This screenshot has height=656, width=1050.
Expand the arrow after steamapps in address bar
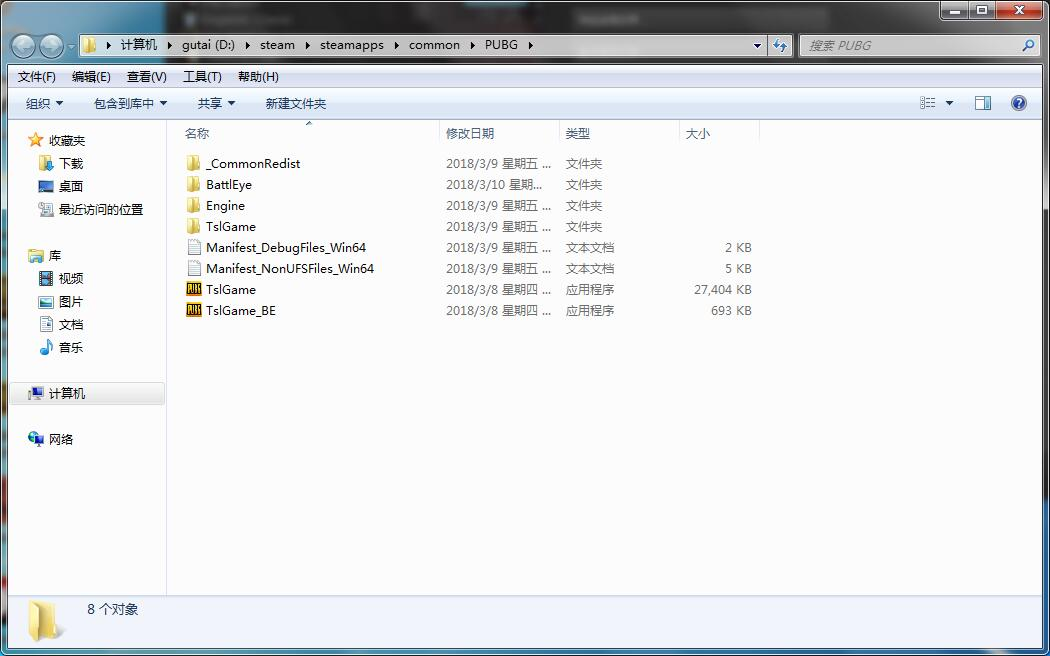(396, 46)
